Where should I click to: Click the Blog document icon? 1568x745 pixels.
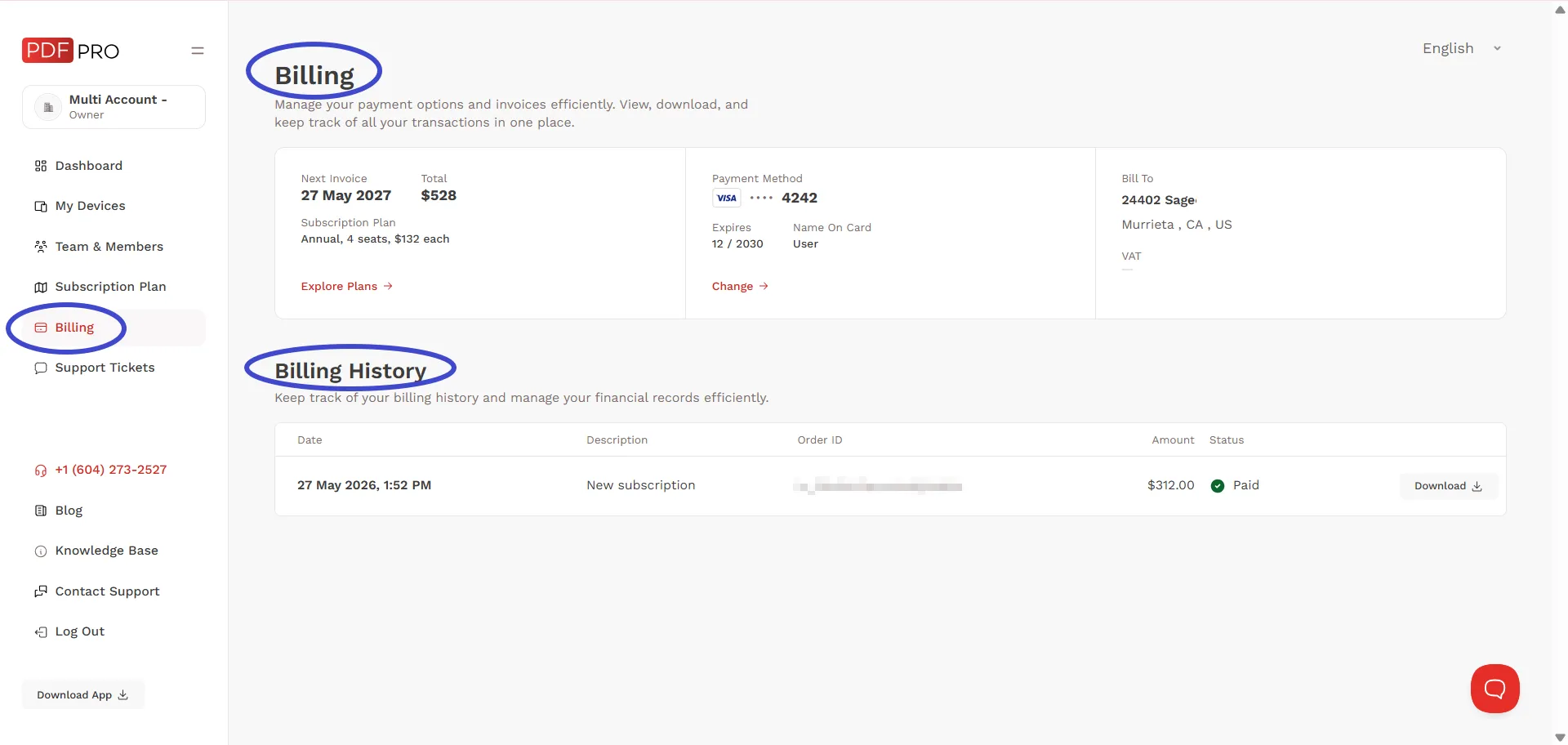pos(41,511)
